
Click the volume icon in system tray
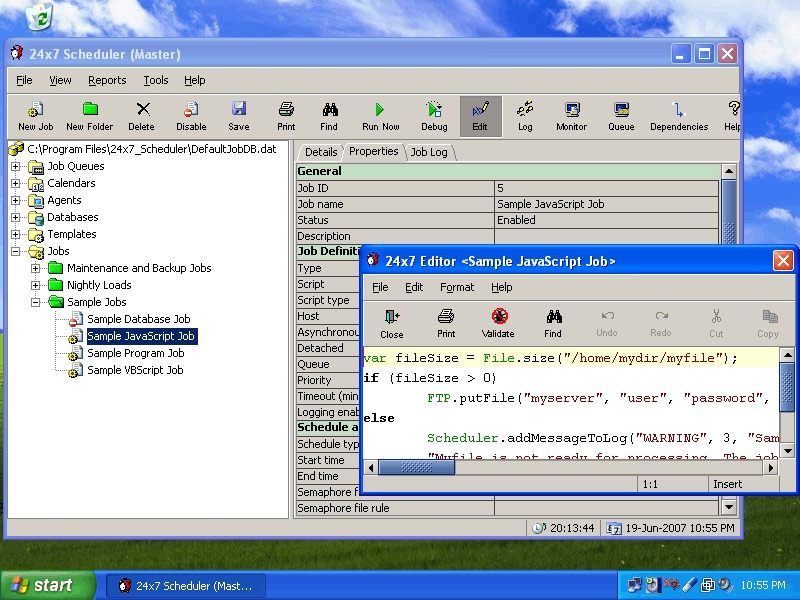tap(724, 585)
